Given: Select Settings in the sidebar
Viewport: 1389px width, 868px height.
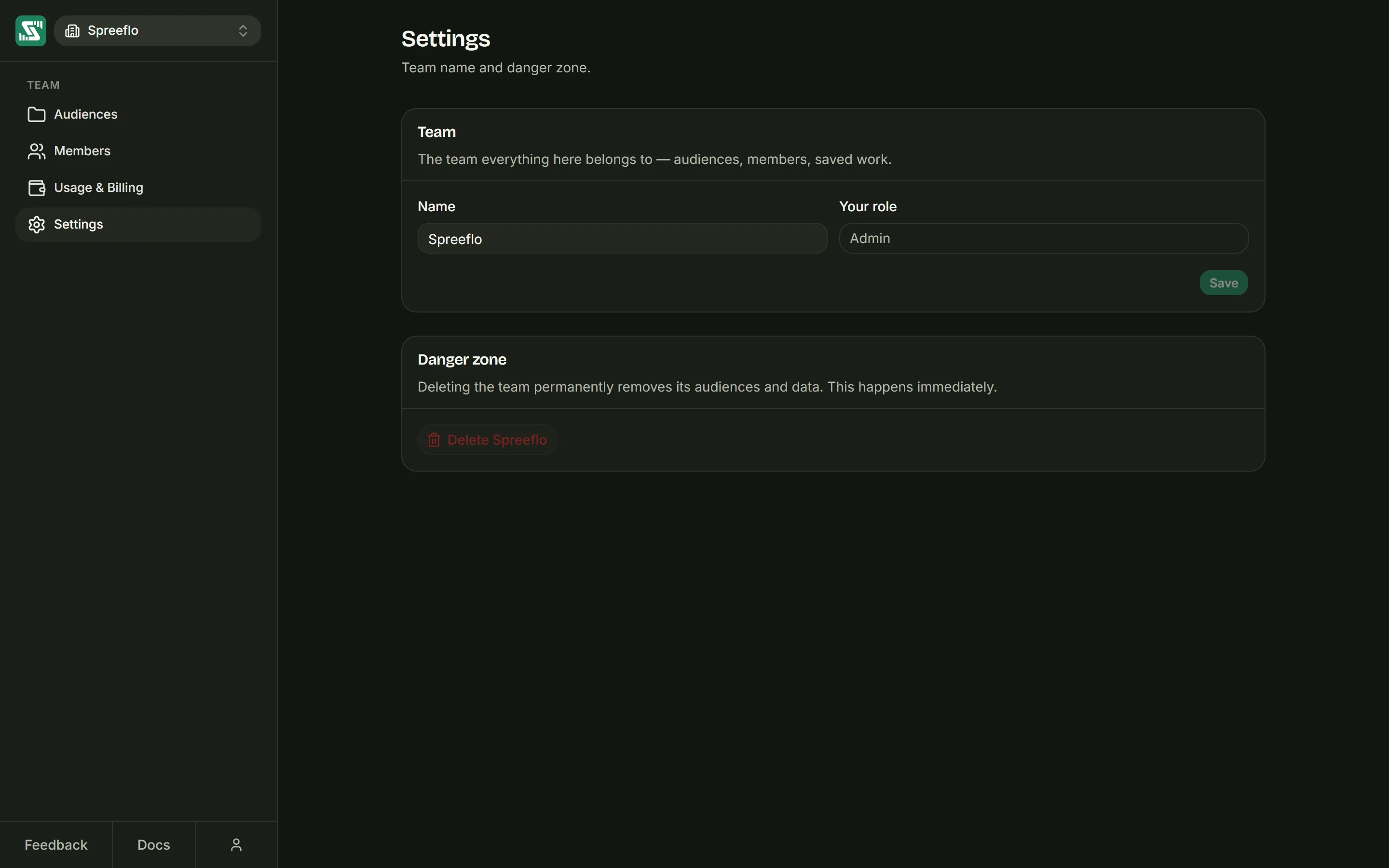Looking at the screenshot, I should click(x=138, y=224).
